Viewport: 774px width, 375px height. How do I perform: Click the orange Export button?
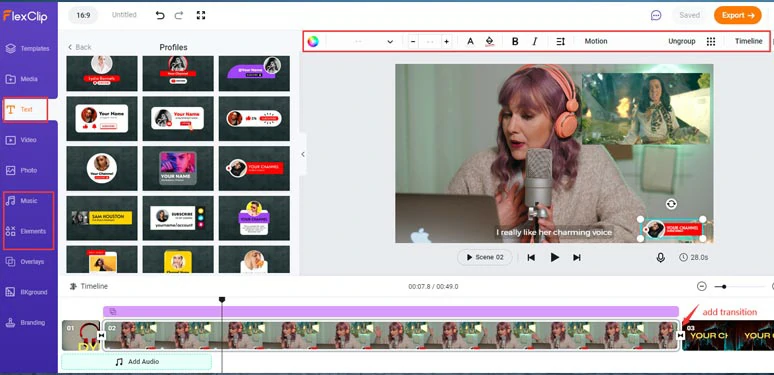pyautogui.click(x=737, y=15)
